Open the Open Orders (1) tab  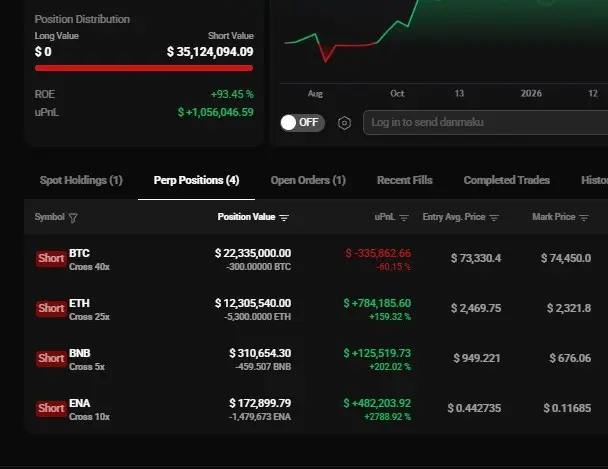(x=308, y=180)
